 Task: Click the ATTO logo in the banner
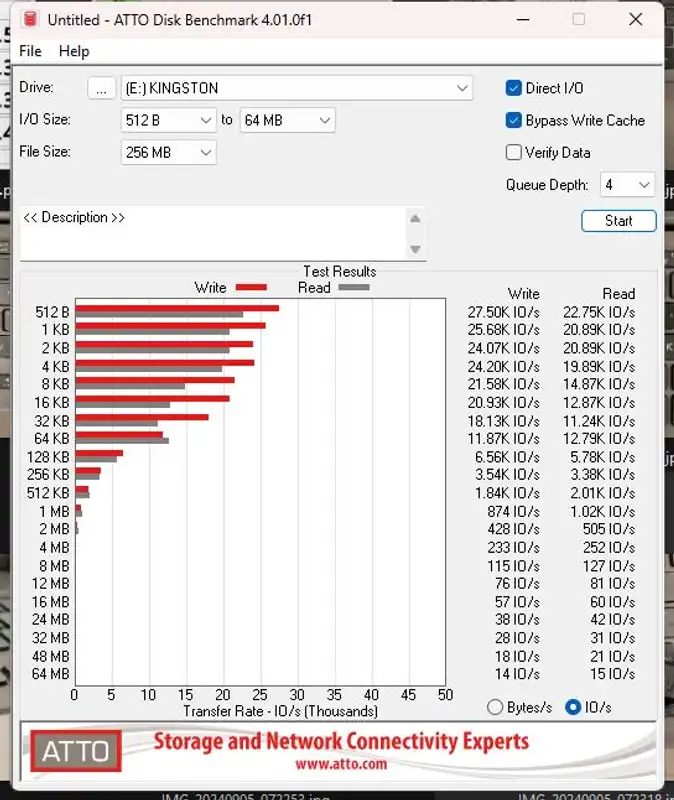click(x=76, y=751)
